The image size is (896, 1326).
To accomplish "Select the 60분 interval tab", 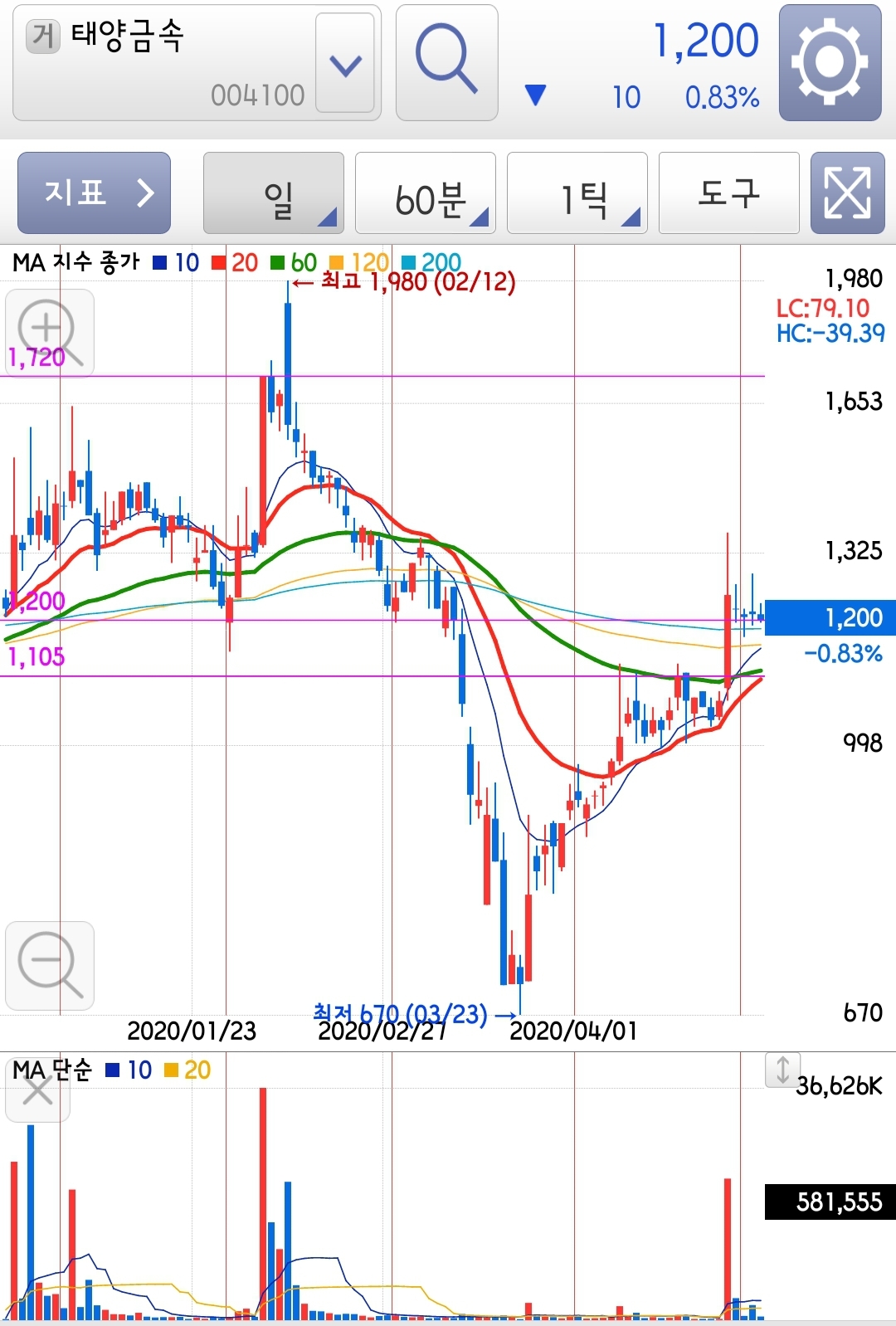I will point(426,193).
